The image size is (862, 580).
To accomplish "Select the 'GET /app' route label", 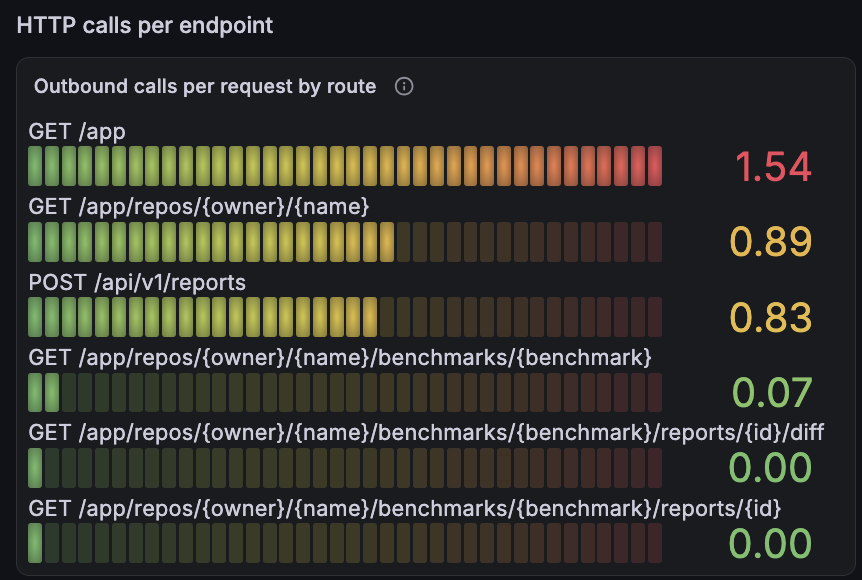I will 77,132.
